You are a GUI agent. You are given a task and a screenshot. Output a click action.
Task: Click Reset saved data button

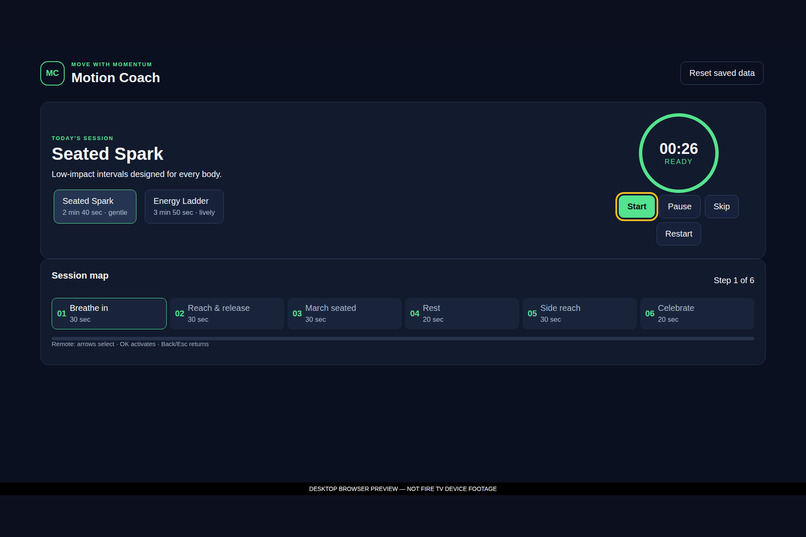(722, 73)
